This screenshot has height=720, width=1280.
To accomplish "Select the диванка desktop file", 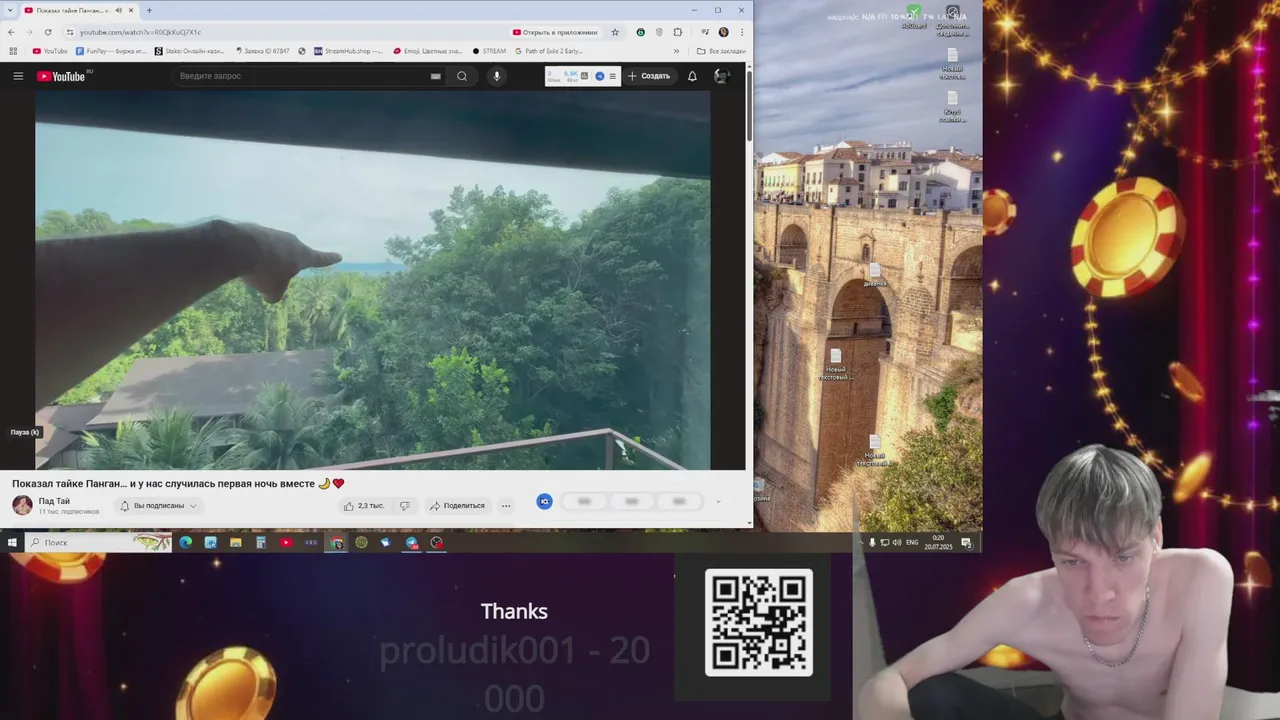I will pos(875,275).
